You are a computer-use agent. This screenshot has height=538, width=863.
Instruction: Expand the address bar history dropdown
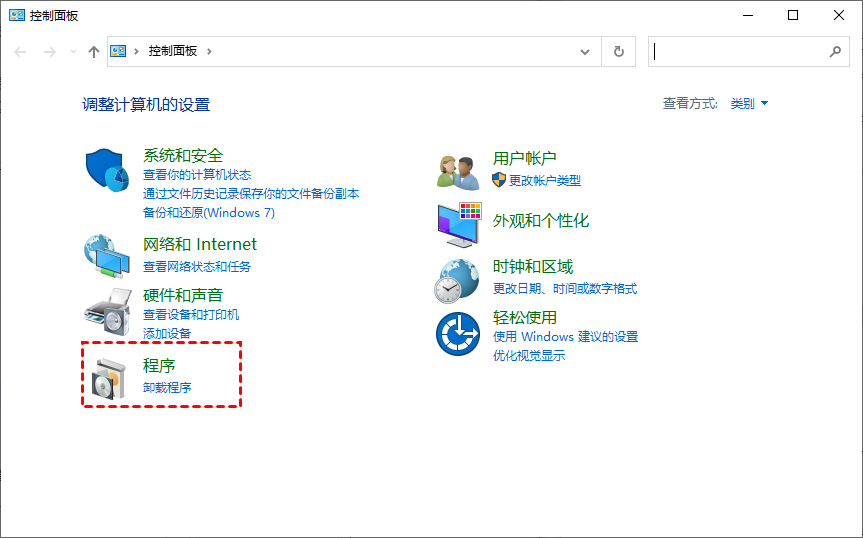pyautogui.click(x=585, y=52)
